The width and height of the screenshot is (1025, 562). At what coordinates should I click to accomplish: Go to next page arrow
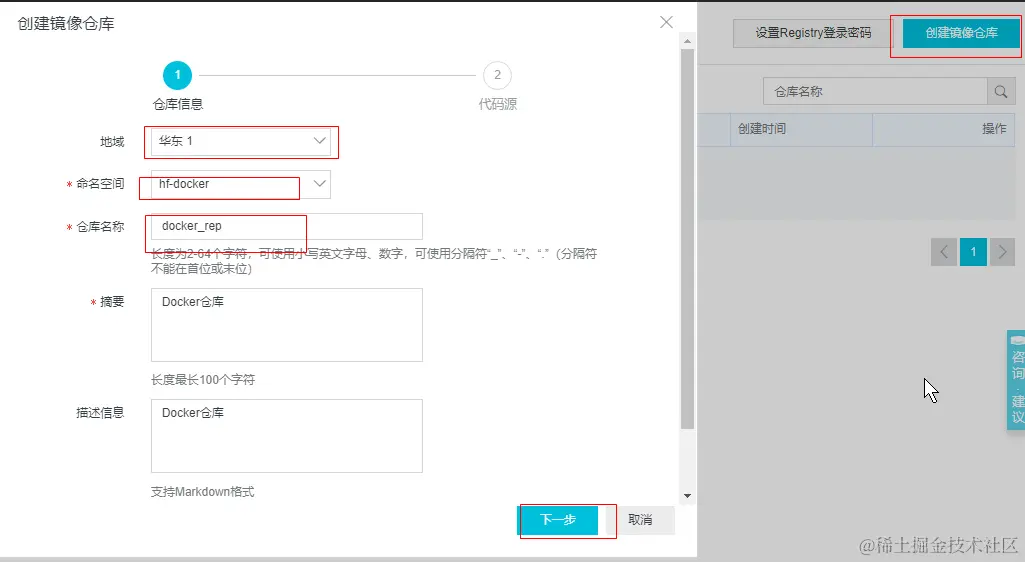tap(1002, 252)
